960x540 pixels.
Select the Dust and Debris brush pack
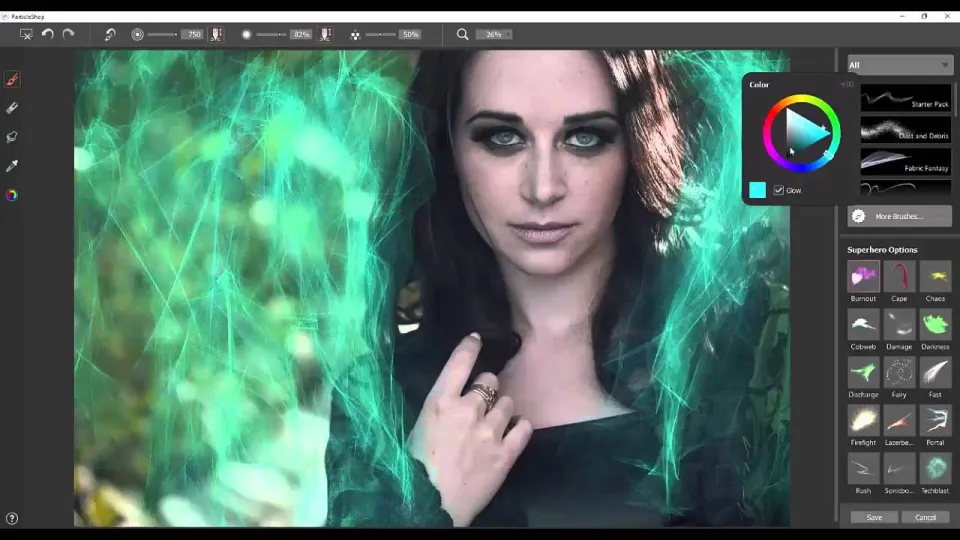coord(906,130)
